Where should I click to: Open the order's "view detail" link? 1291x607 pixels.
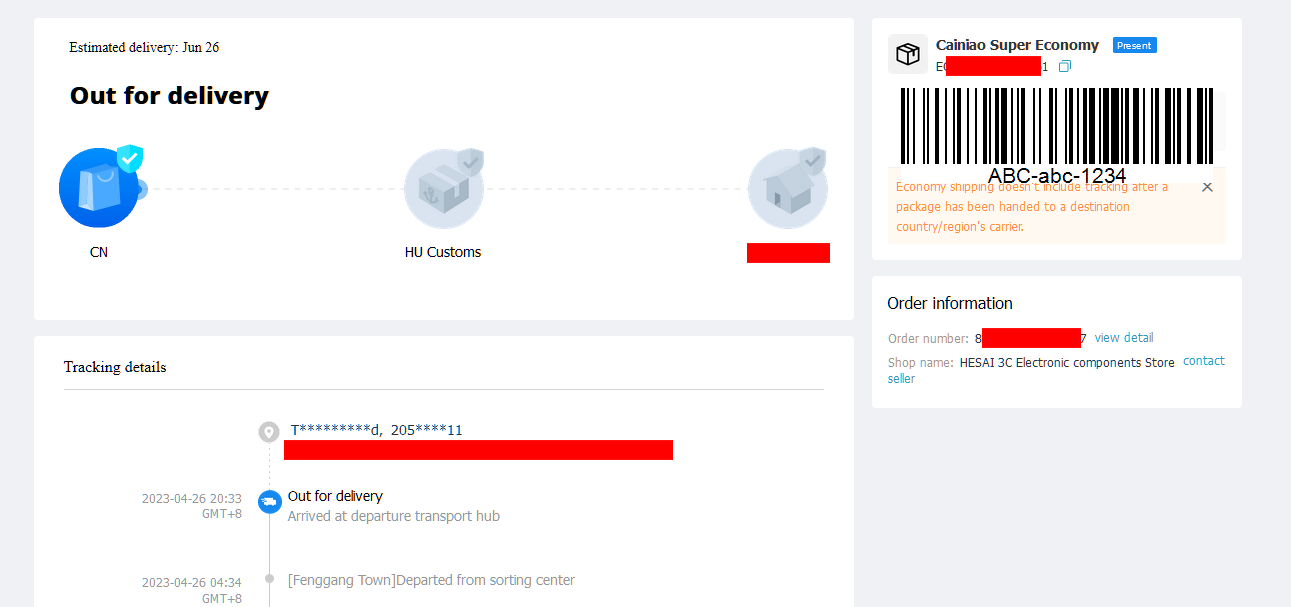click(1124, 338)
